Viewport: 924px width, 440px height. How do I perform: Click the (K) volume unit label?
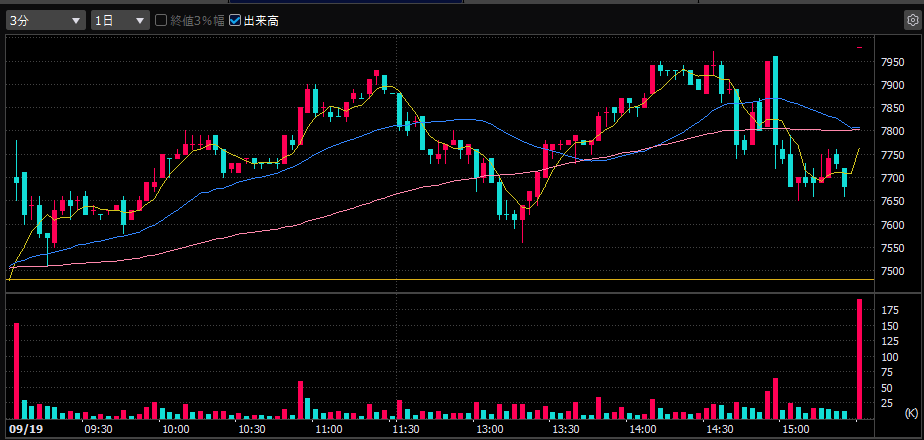(909, 413)
